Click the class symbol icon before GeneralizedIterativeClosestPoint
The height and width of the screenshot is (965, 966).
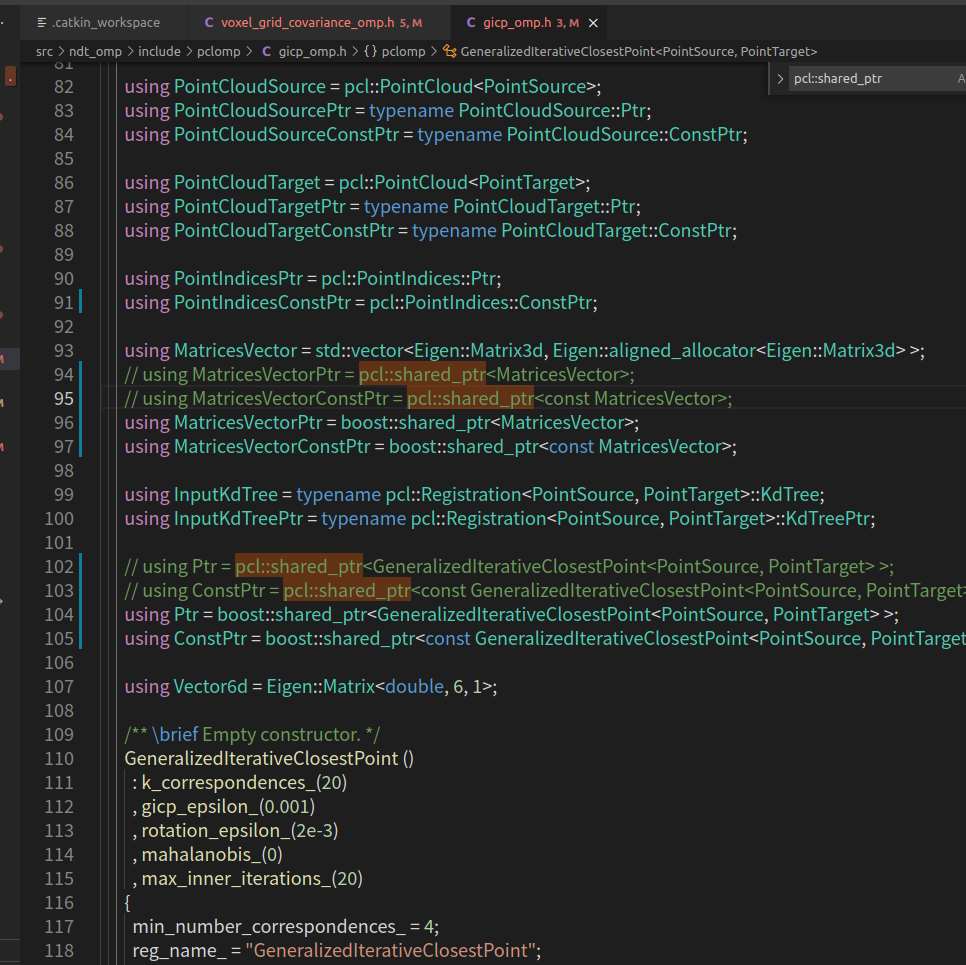(450, 52)
